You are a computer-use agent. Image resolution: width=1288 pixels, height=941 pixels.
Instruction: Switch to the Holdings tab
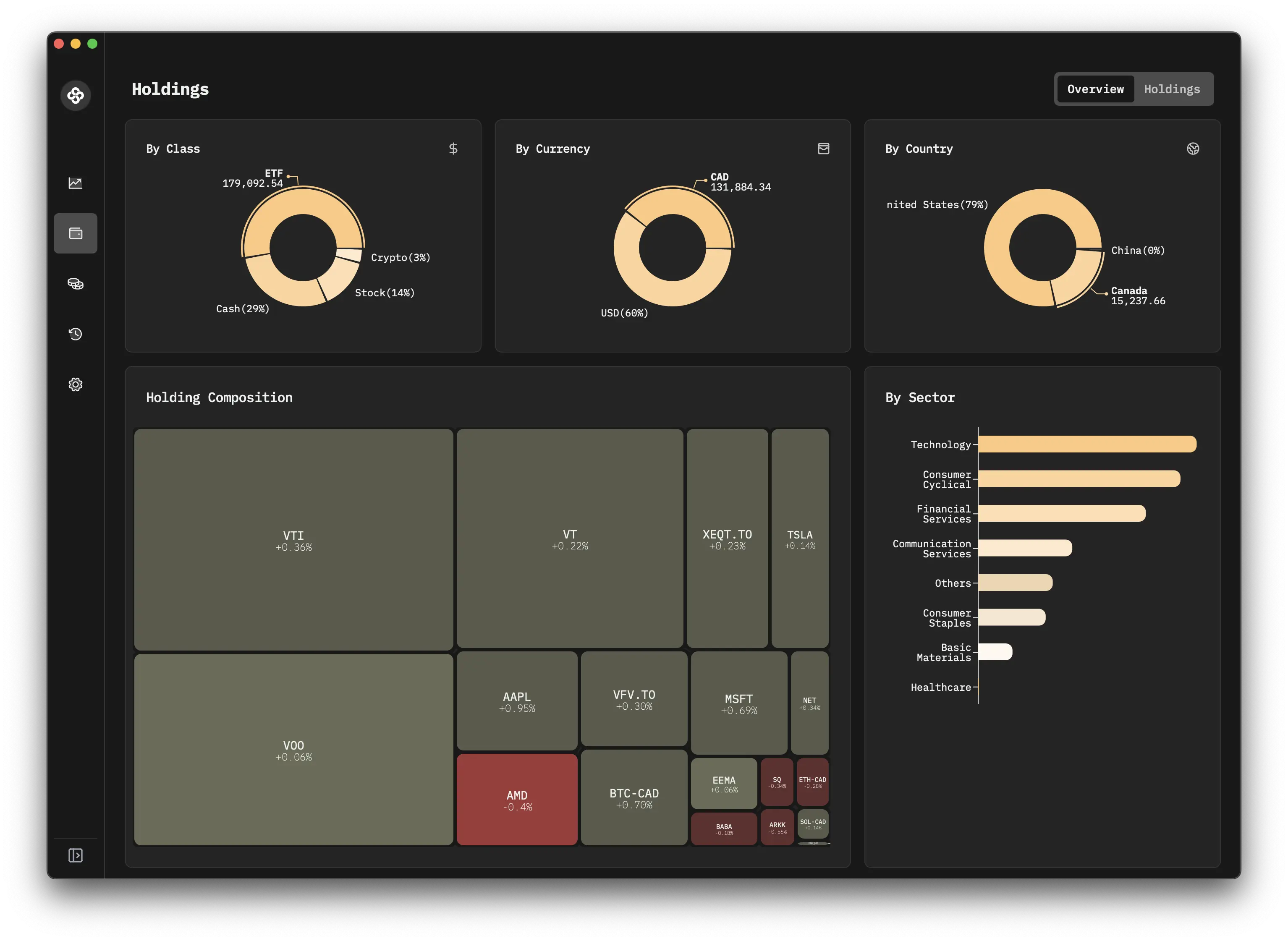(x=1172, y=89)
